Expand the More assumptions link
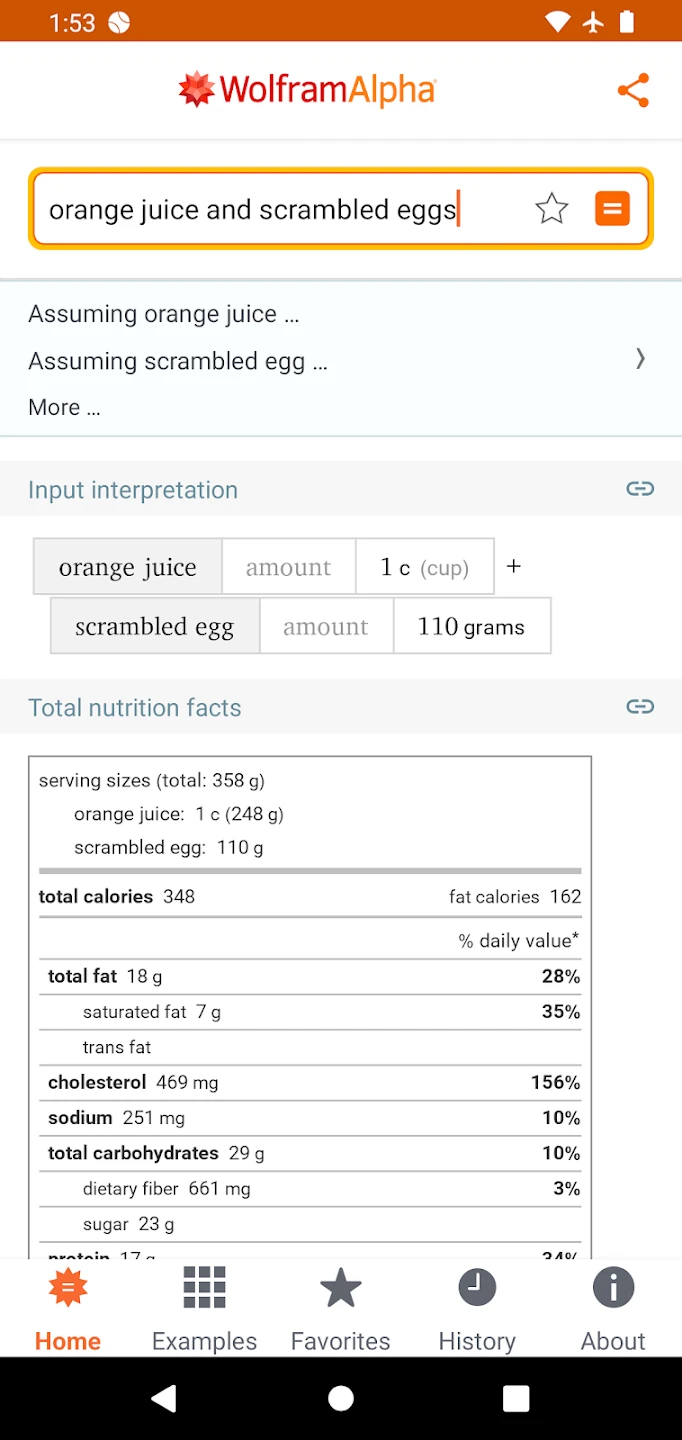Screen dimensions: 682x1440 coord(64,407)
